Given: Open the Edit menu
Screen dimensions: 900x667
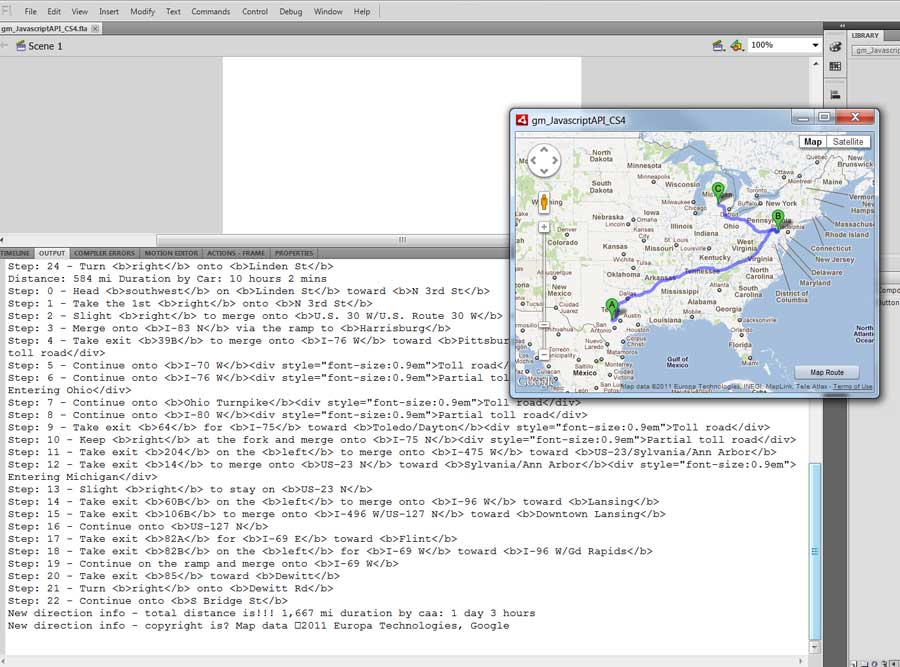Looking at the screenshot, I should (54, 11).
